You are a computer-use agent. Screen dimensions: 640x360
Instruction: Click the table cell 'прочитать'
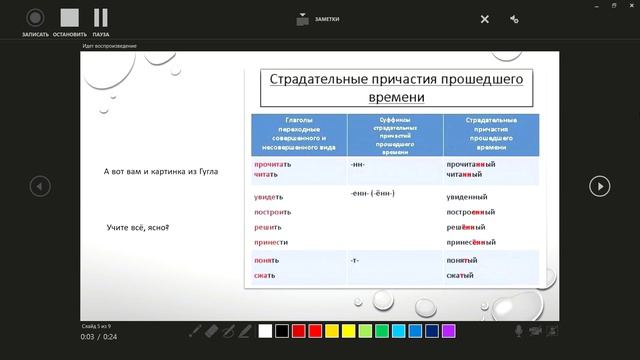(273, 164)
